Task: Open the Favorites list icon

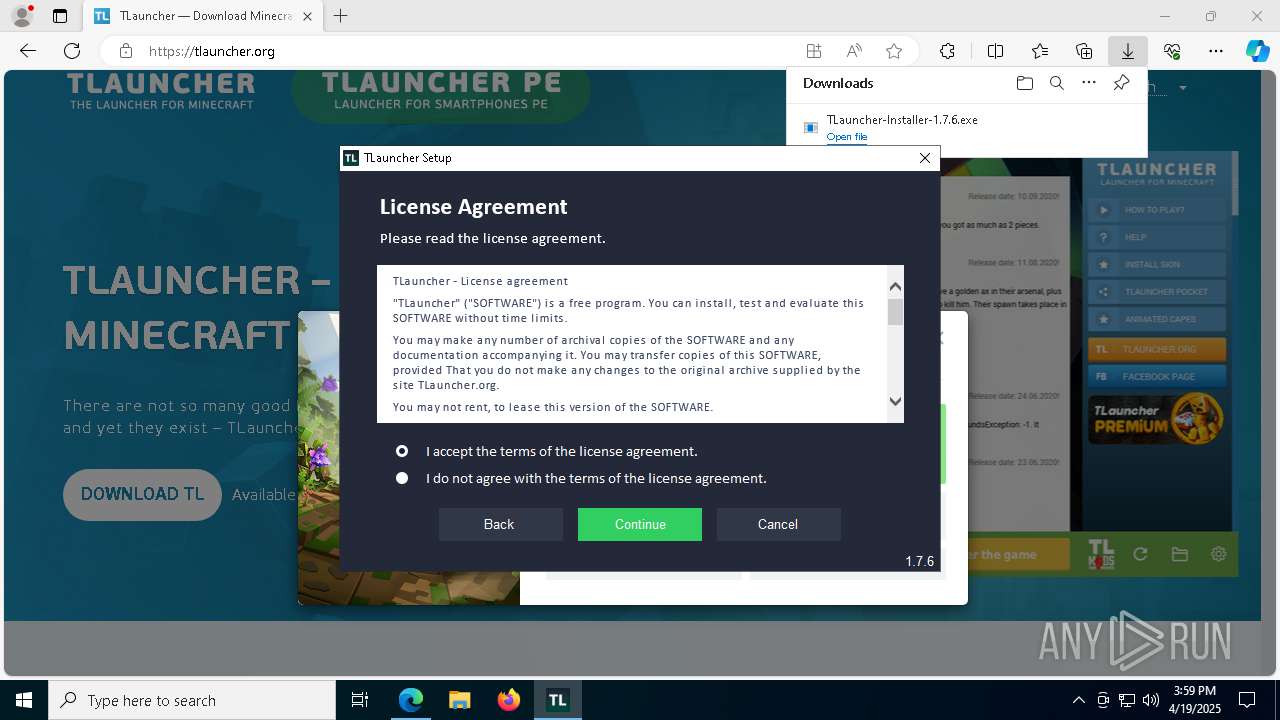Action: (1040, 51)
